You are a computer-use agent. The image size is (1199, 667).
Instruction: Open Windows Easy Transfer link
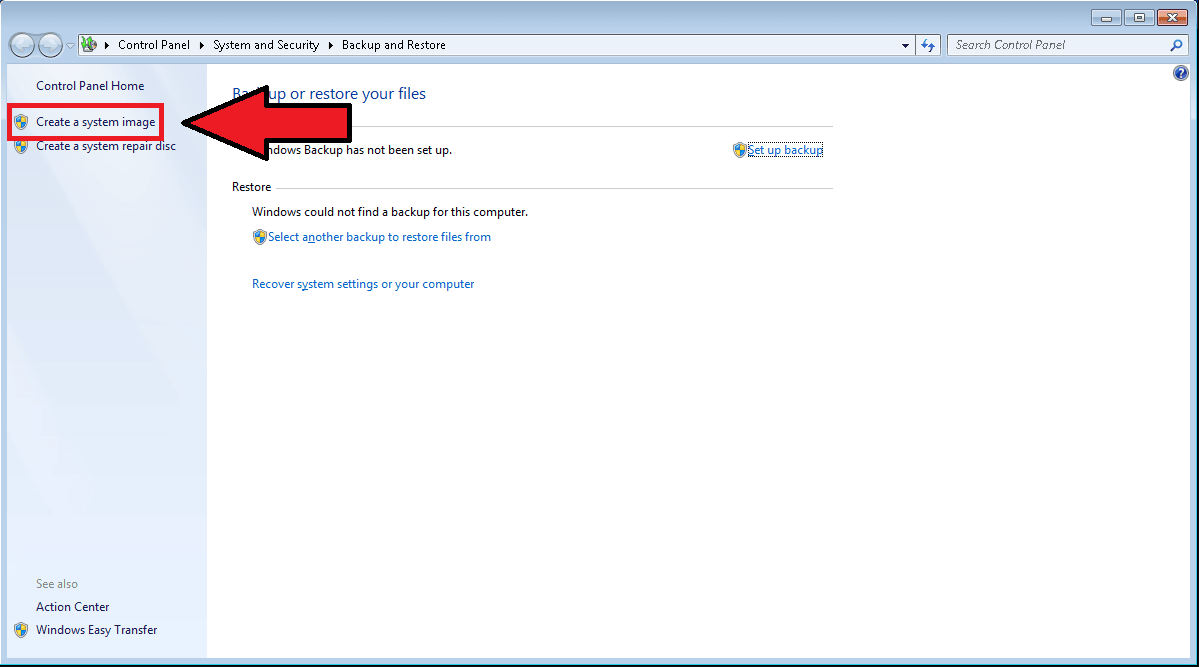pyautogui.click(x=96, y=630)
